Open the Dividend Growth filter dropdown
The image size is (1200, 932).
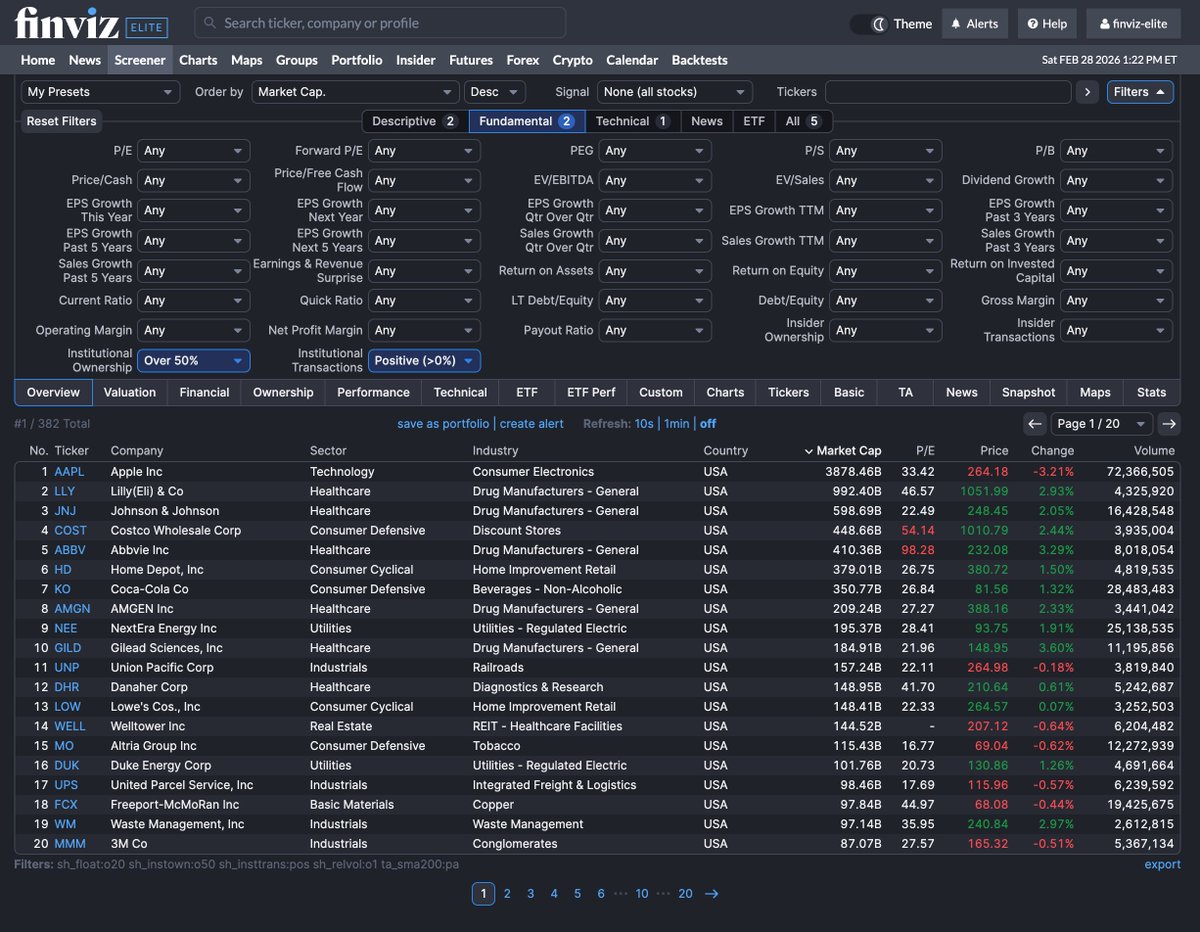coord(1117,181)
